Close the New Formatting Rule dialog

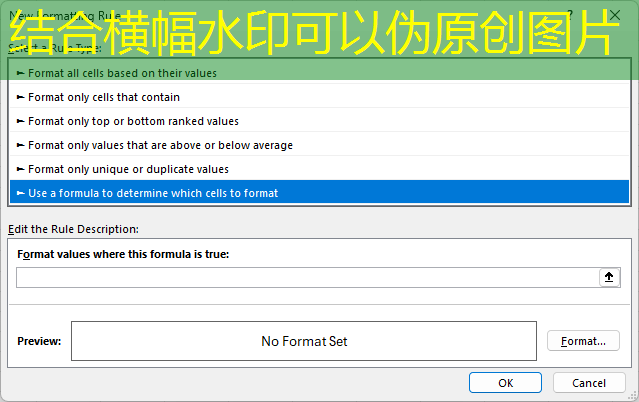point(613,13)
